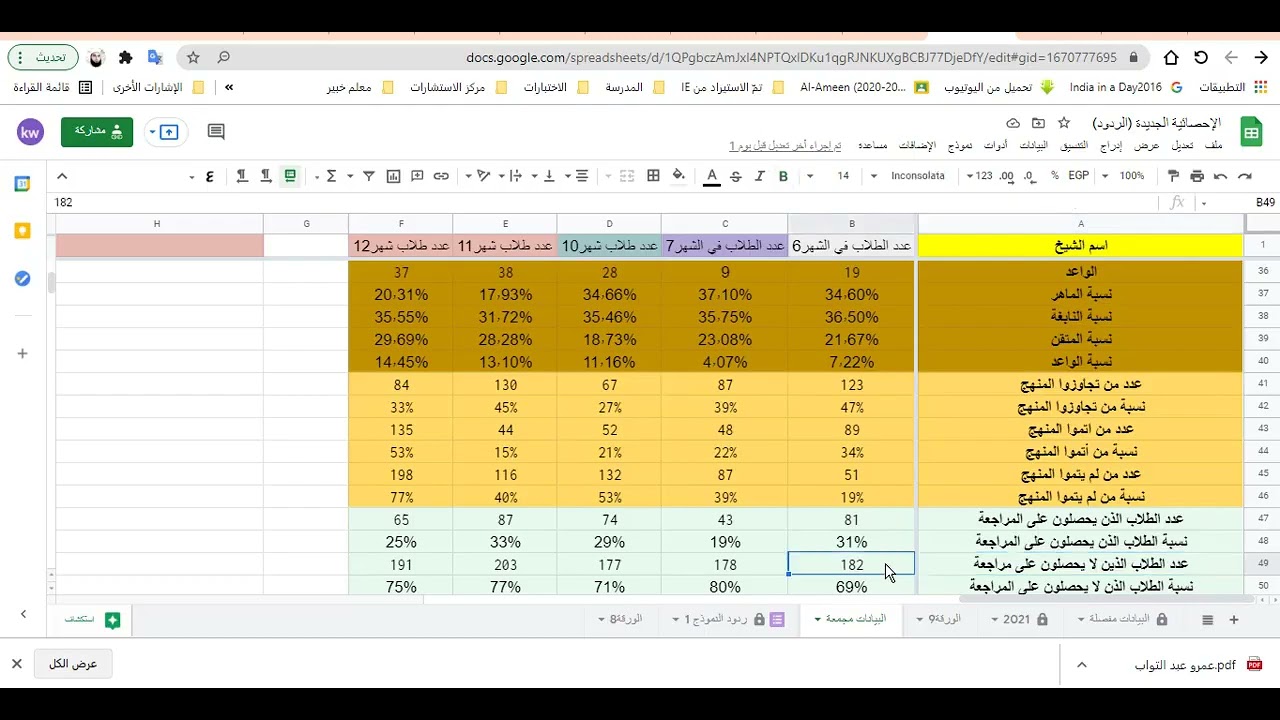Image resolution: width=1280 pixels, height=720 pixels.
Task: Open the all sheets list icon
Action: (x=1207, y=620)
